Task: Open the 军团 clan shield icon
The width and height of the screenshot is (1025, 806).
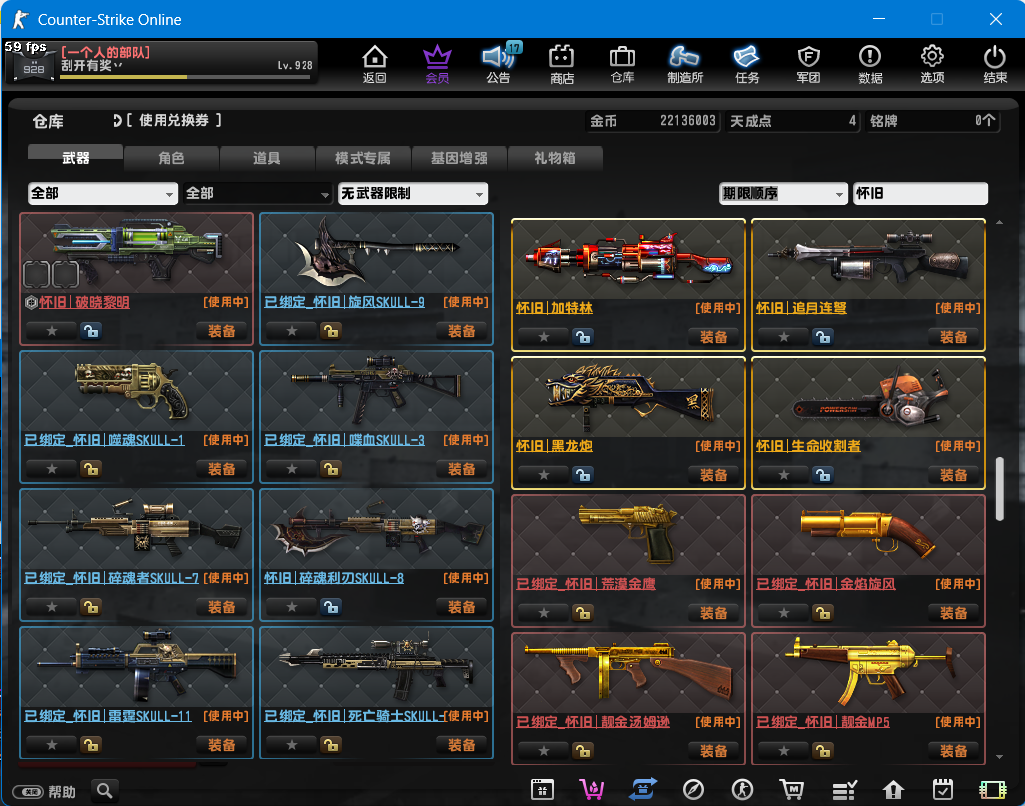Action: (809, 64)
